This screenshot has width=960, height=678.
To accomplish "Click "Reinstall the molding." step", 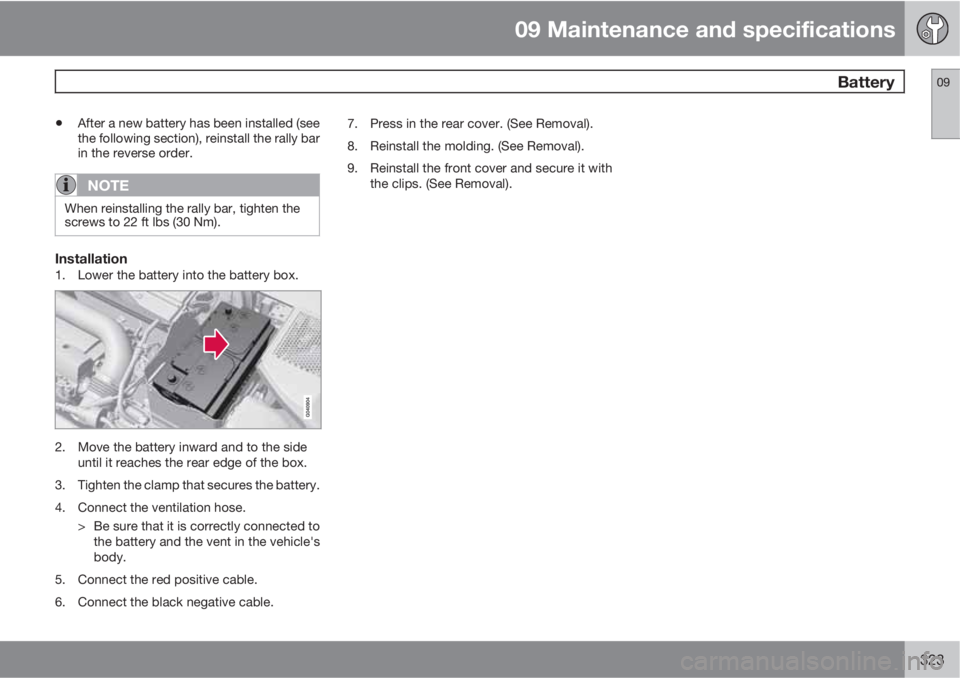I will pyautogui.click(x=477, y=146).
